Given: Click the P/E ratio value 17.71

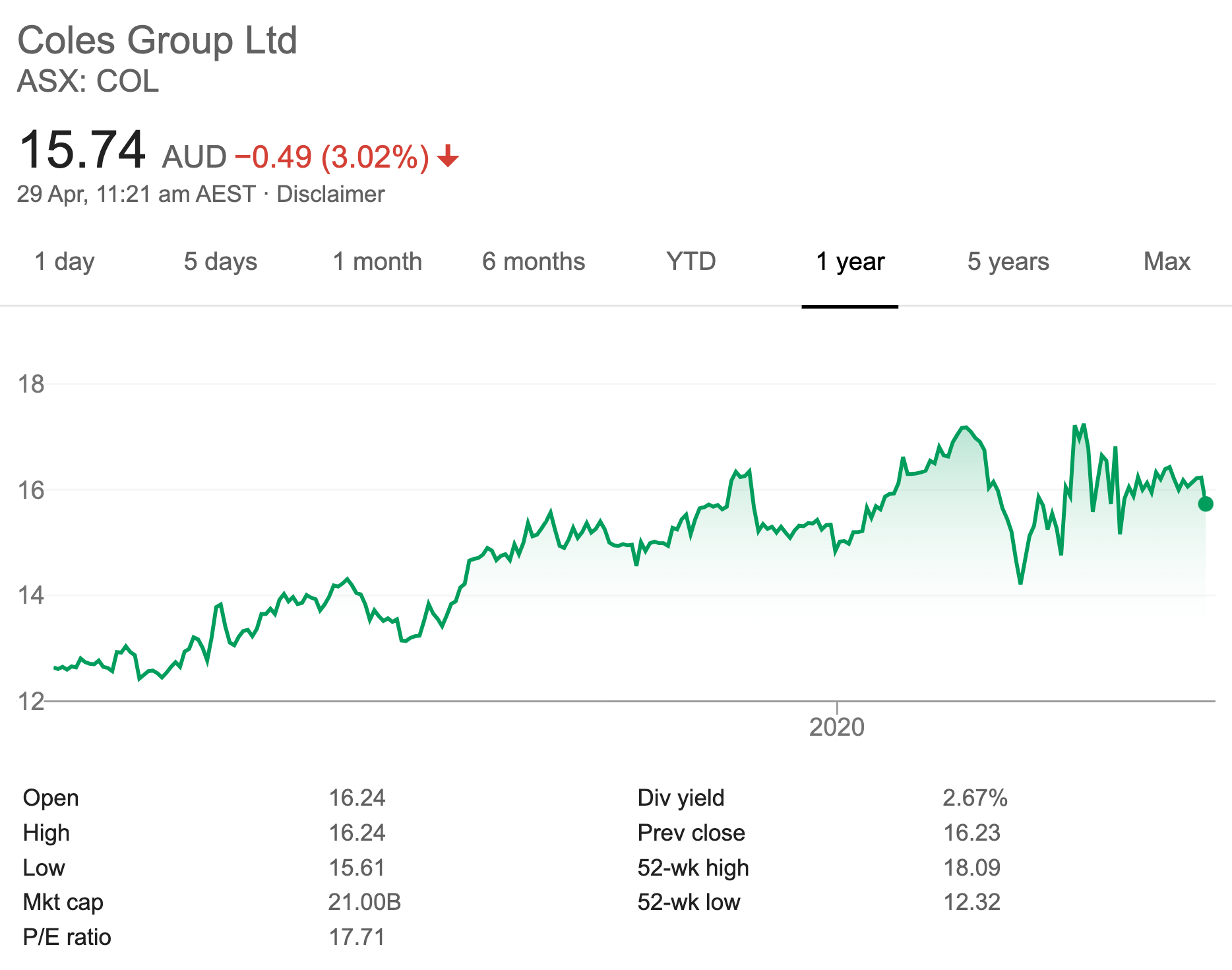Looking at the screenshot, I should tap(357, 937).
